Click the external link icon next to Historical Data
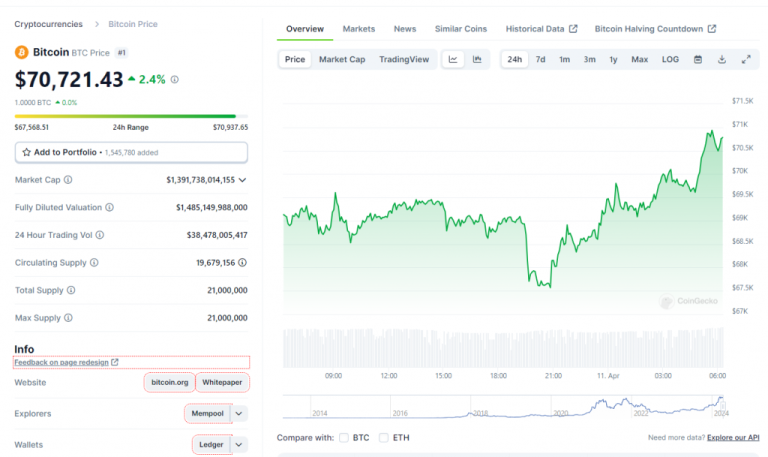This screenshot has width=768, height=457. click(x=573, y=29)
